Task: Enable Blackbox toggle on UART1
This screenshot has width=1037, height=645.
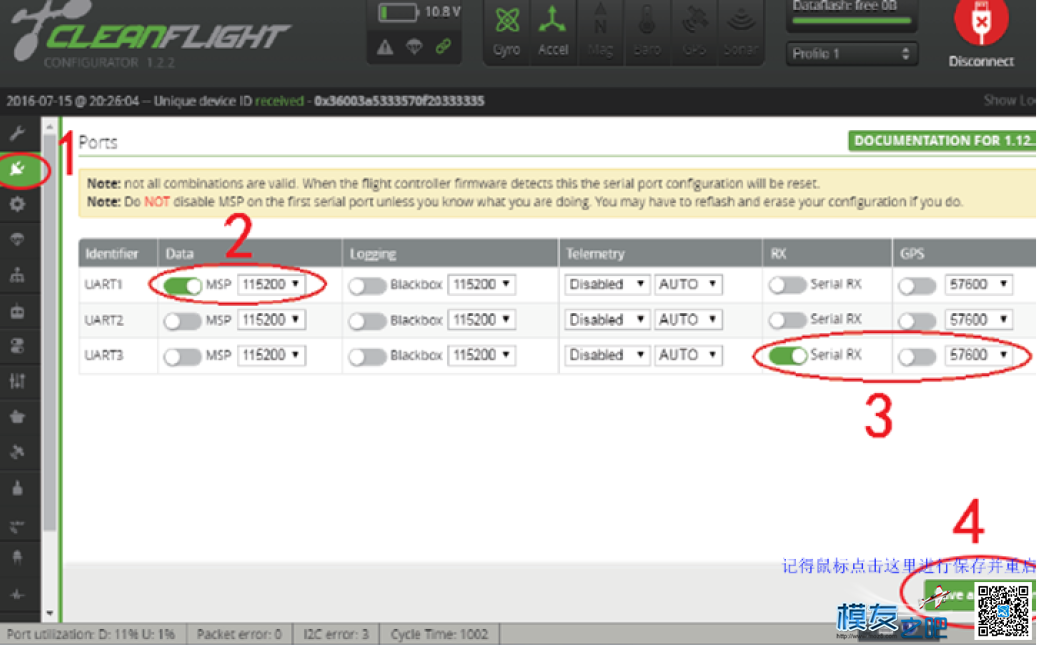Action: (367, 285)
